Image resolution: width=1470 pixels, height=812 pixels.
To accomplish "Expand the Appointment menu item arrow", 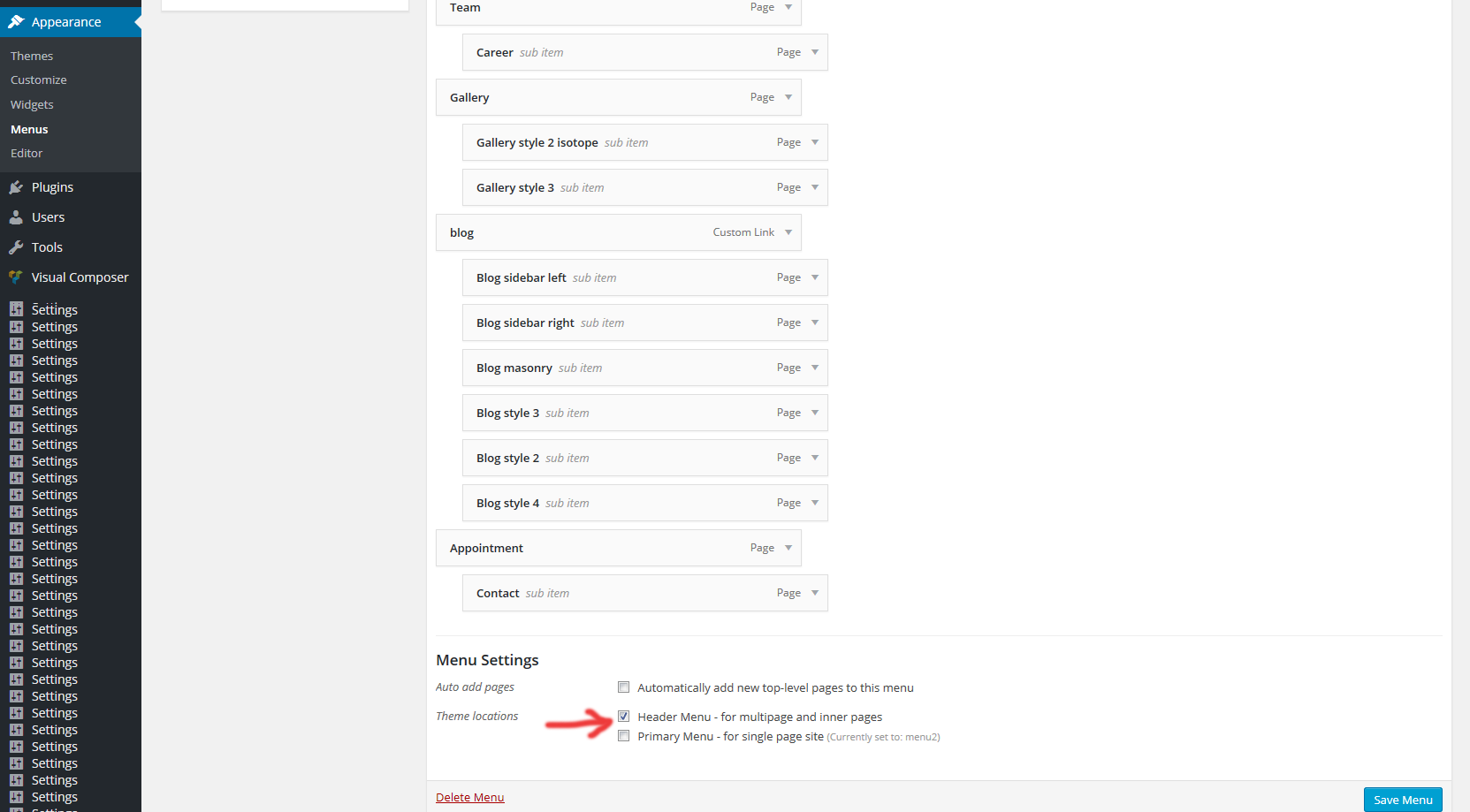I will 788,548.
